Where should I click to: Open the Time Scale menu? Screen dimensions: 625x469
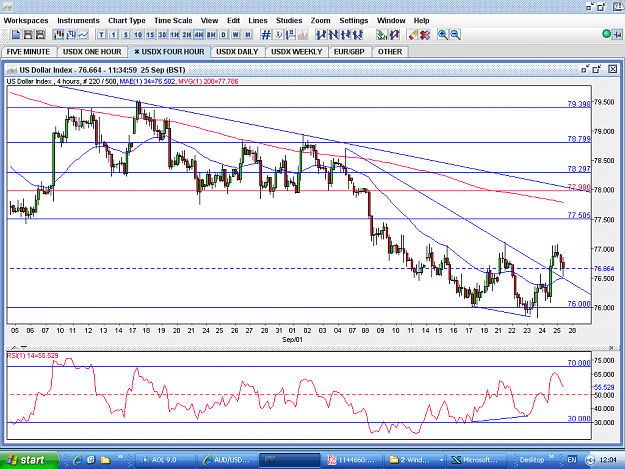(173, 20)
